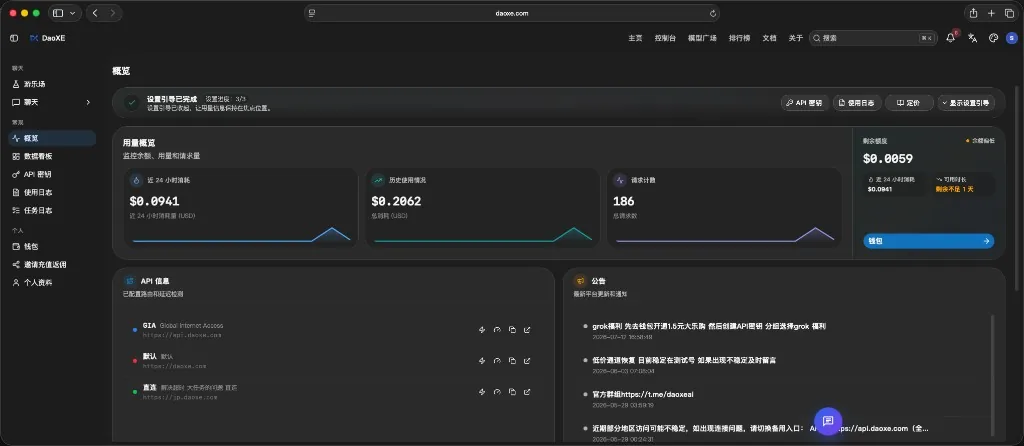
Task: Copy the 直连 route URL
Action: pos(512,392)
